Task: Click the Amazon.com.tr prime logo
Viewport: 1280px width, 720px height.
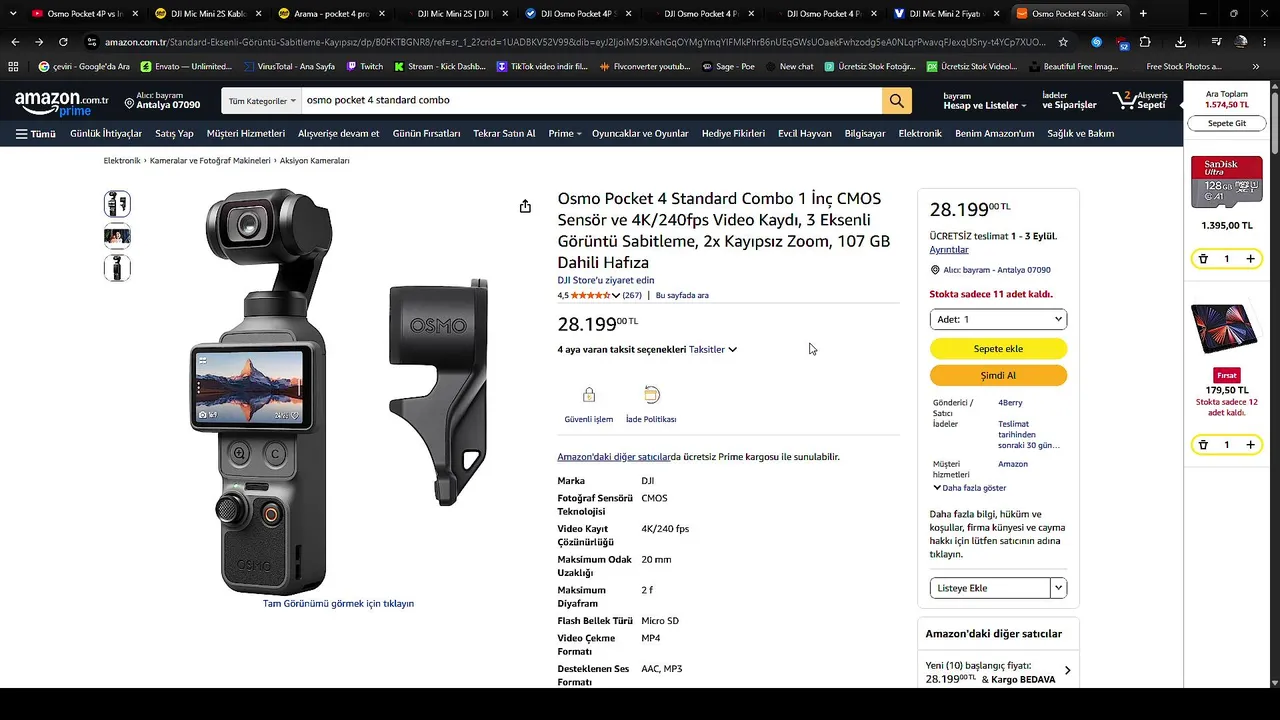Action: (x=62, y=103)
